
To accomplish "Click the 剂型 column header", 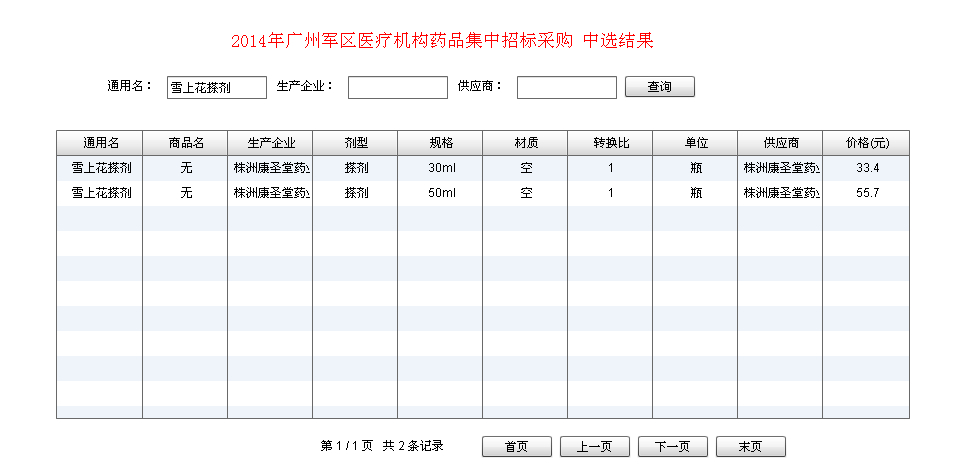I will tap(355, 143).
